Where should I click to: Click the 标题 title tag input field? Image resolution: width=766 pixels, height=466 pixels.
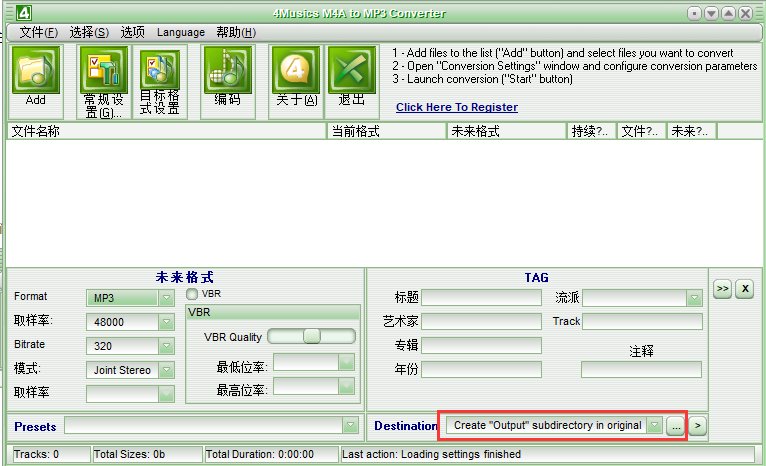(x=481, y=297)
